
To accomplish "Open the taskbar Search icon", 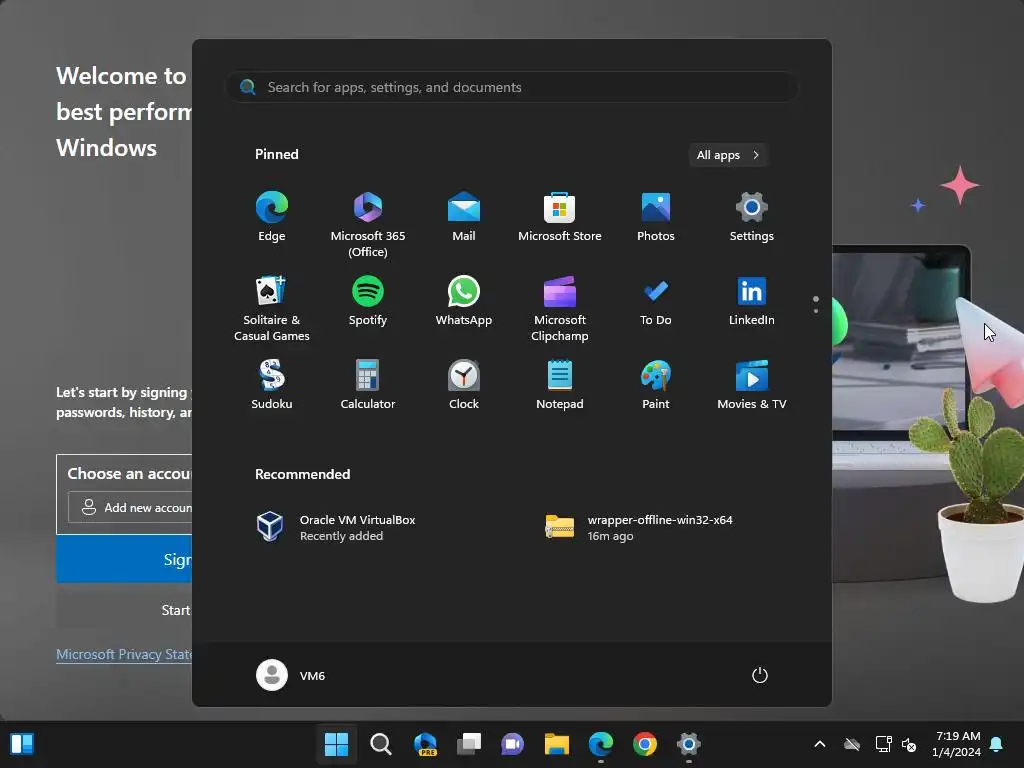I will pyautogui.click(x=381, y=744).
